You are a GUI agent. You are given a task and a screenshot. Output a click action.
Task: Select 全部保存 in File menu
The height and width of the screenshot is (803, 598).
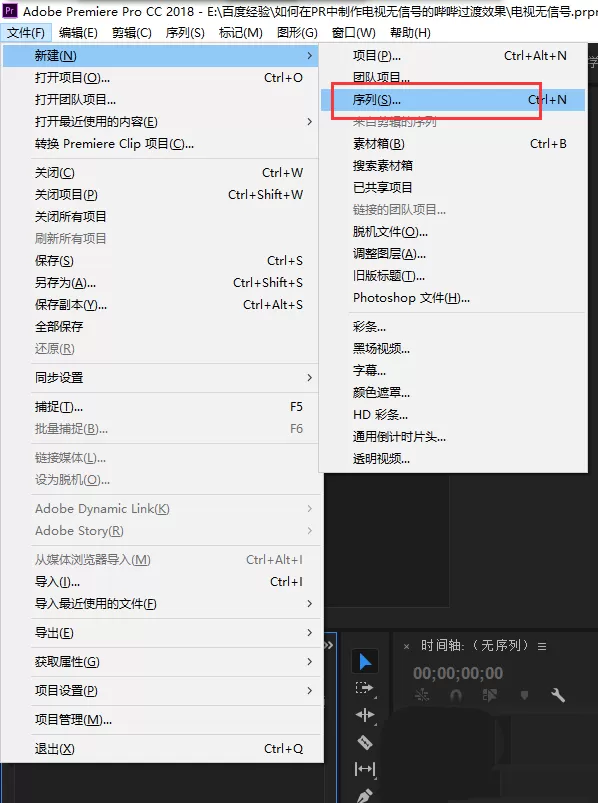161,326
